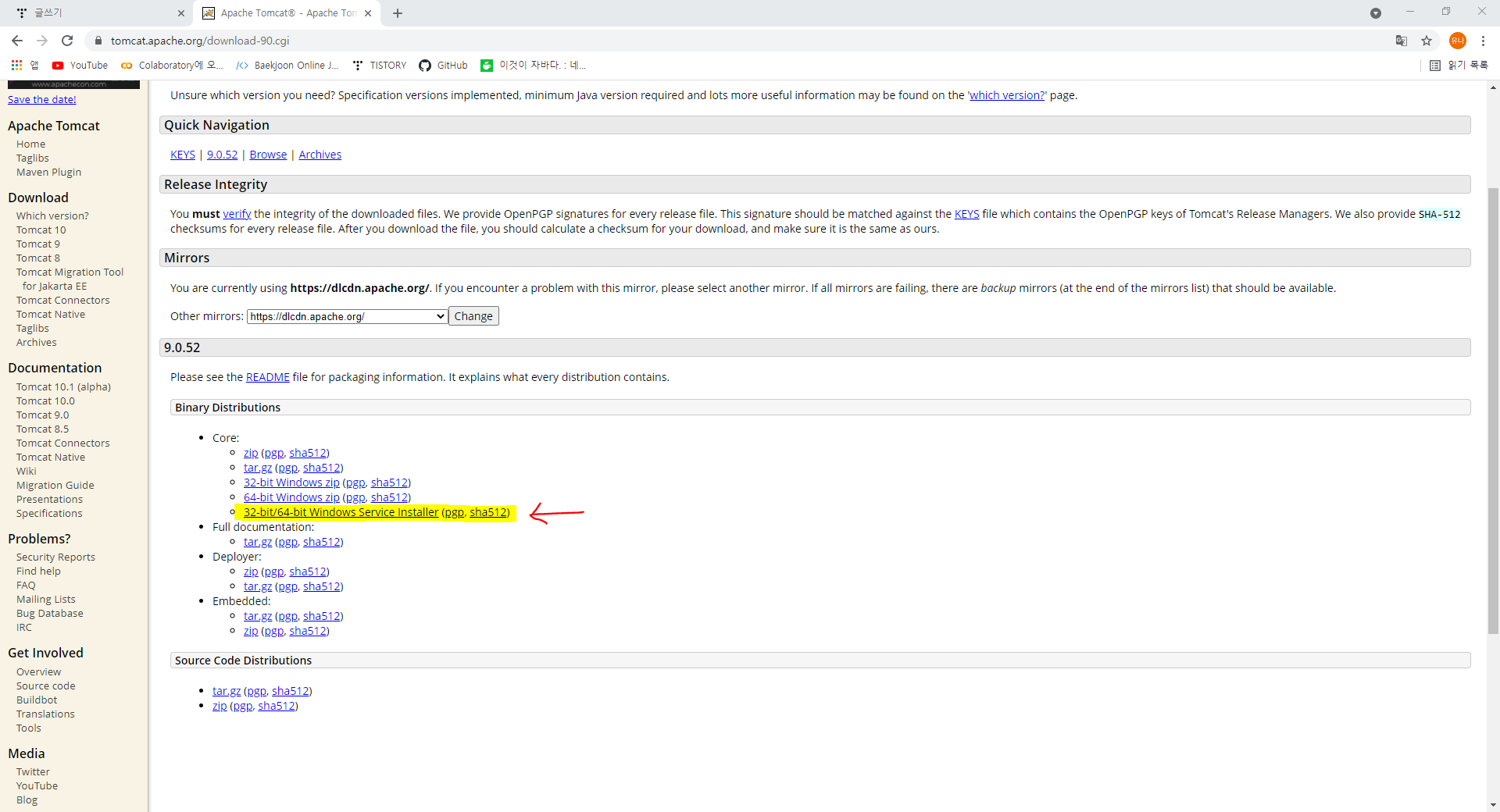The height and width of the screenshot is (812, 1500).
Task: Open sha512 for Windows Service Installer
Action: coord(488,512)
